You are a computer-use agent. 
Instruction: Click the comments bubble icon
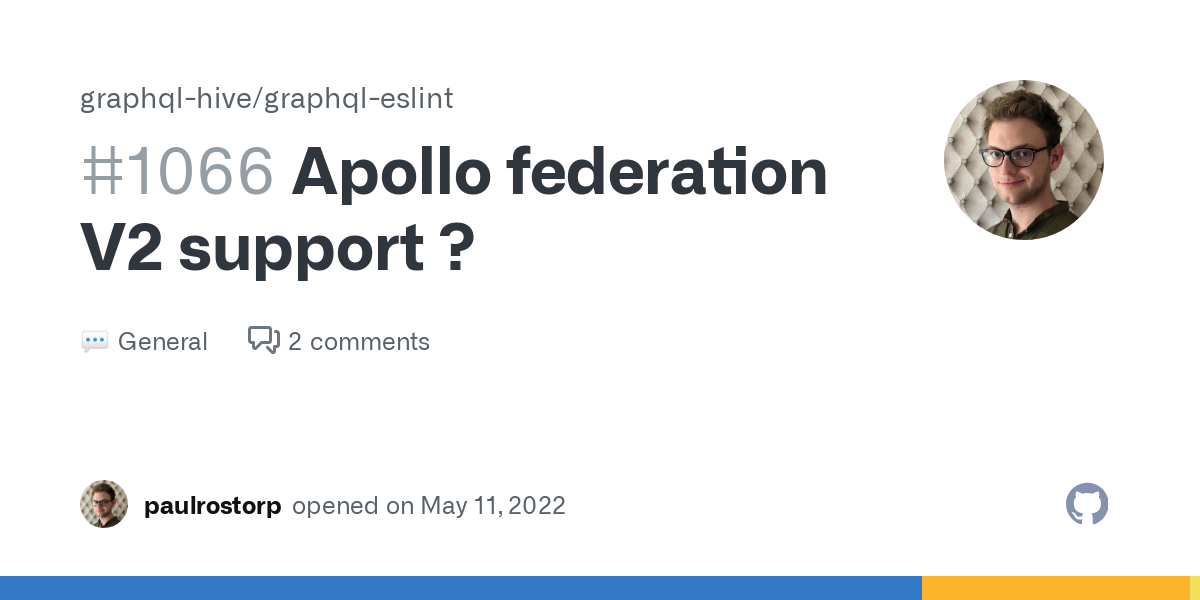[x=264, y=341]
